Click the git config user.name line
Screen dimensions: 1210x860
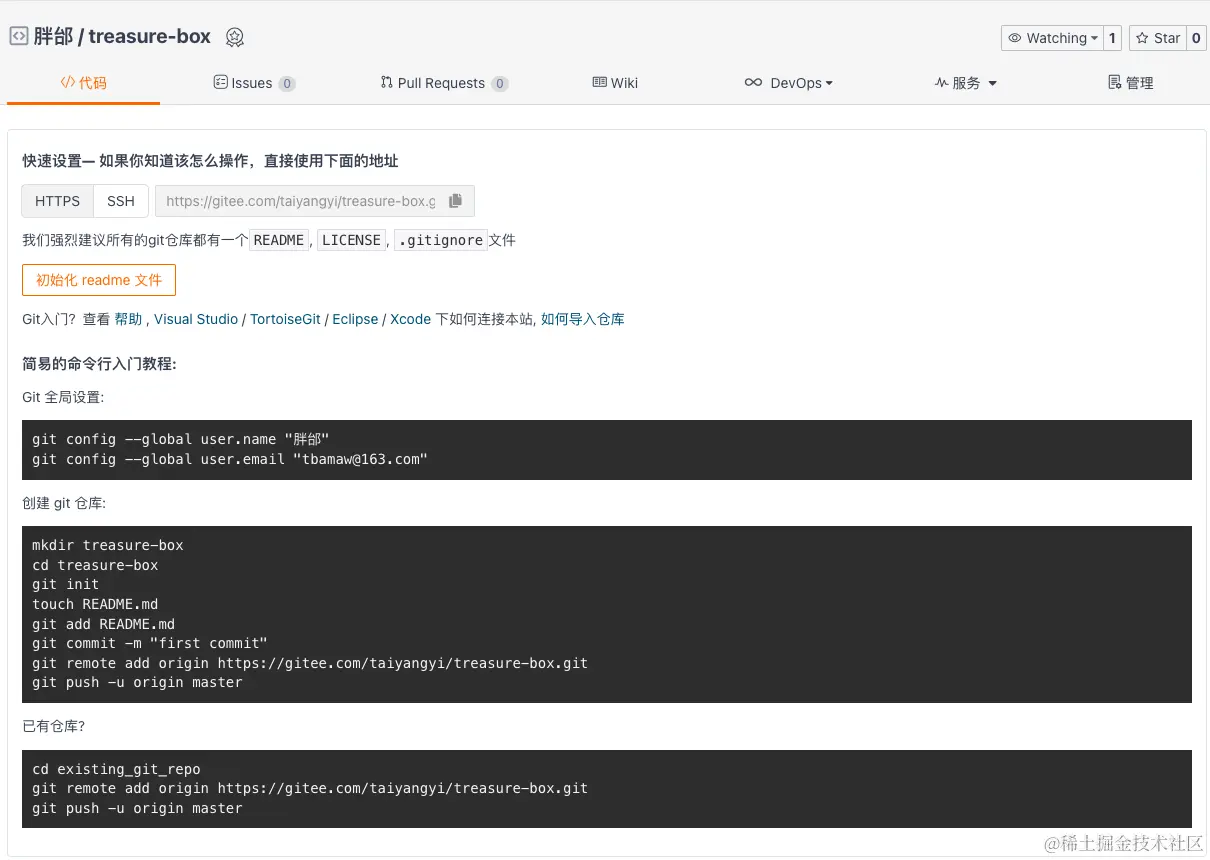coord(181,439)
